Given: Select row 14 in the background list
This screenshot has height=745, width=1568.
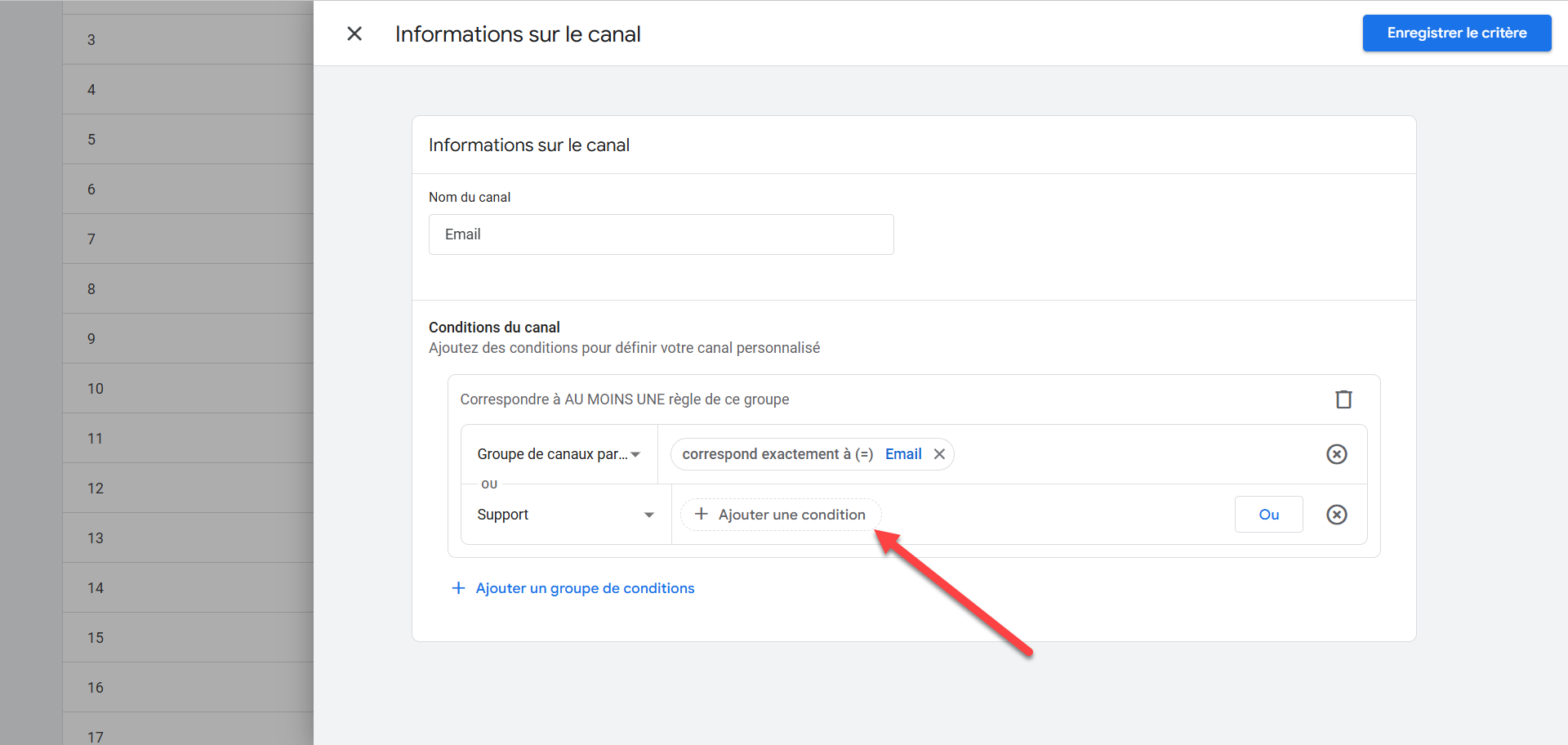Looking at the screenshot, I should [188, 588].
